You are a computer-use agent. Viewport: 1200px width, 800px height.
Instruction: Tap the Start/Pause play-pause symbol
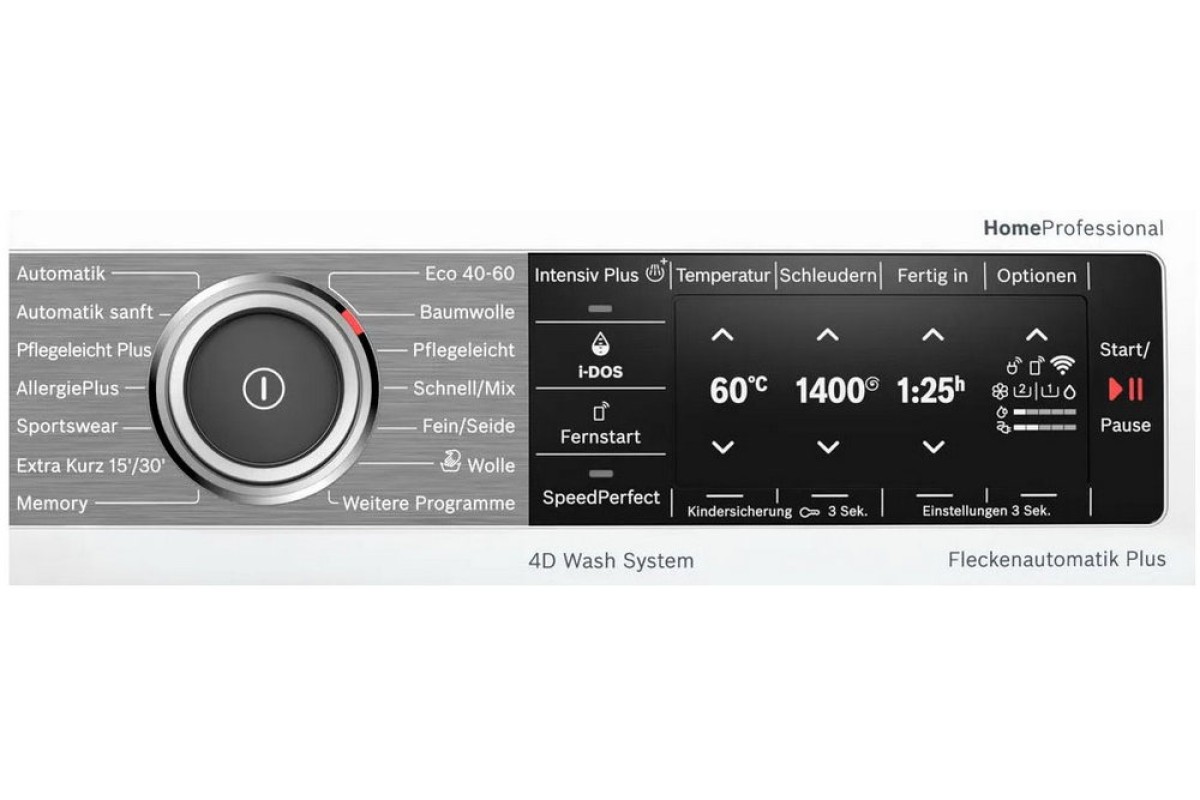pyautogui.click(x=1125, y=390)
